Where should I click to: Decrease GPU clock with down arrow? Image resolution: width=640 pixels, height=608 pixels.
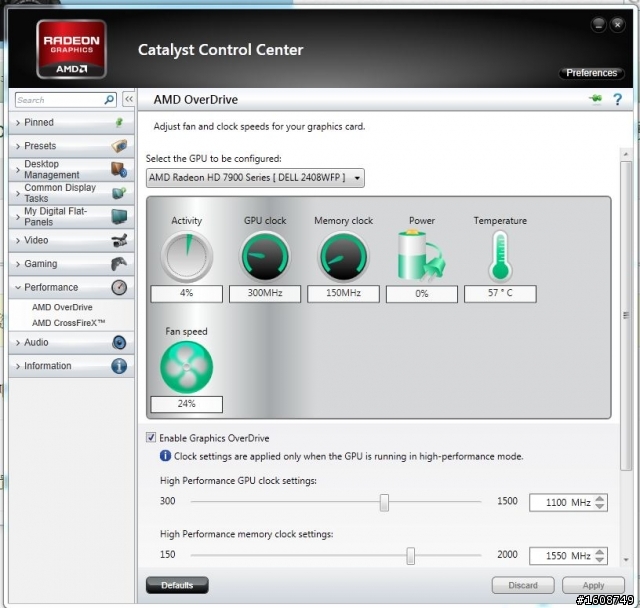click(x=600, y=506)
